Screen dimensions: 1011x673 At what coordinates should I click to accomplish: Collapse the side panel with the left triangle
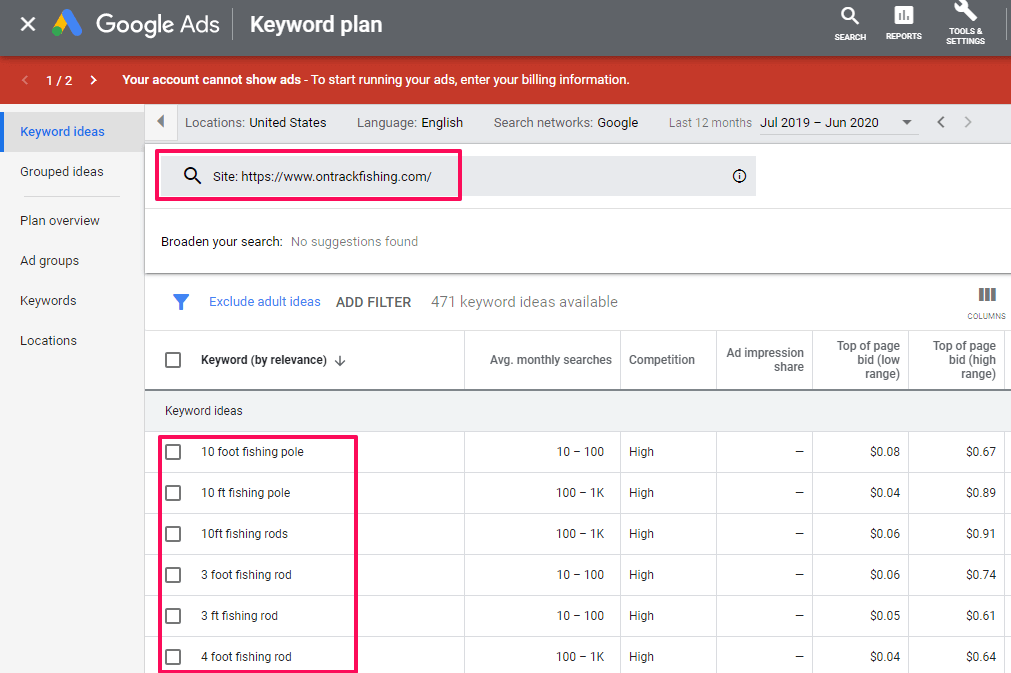tap(161, 121)
